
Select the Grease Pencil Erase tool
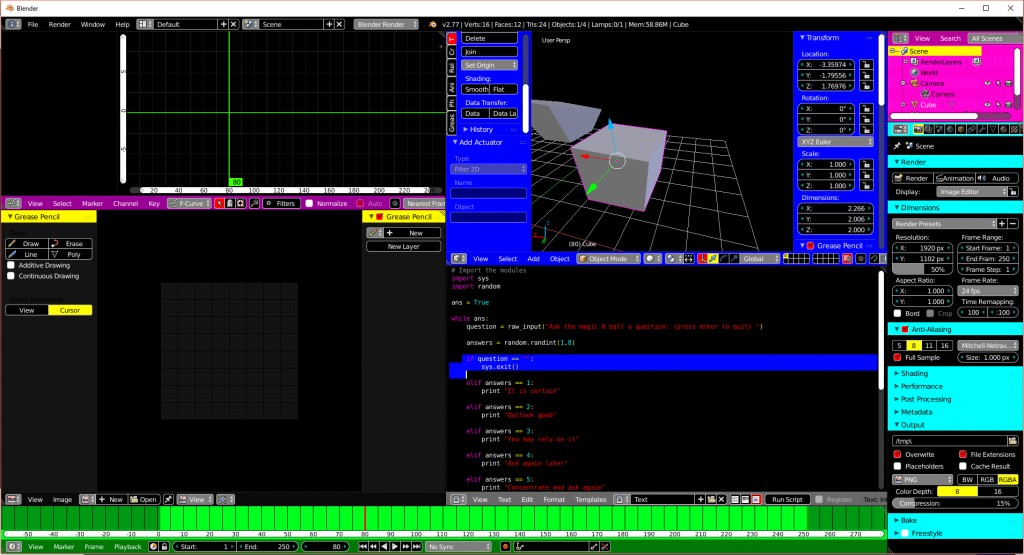pos(70,244)
